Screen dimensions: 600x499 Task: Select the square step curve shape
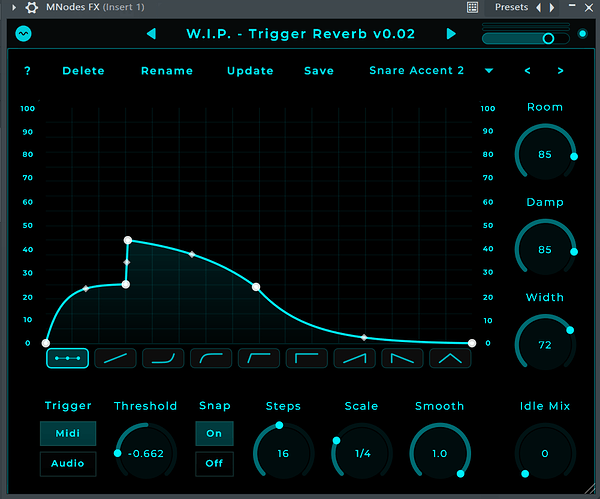point(307,358)
